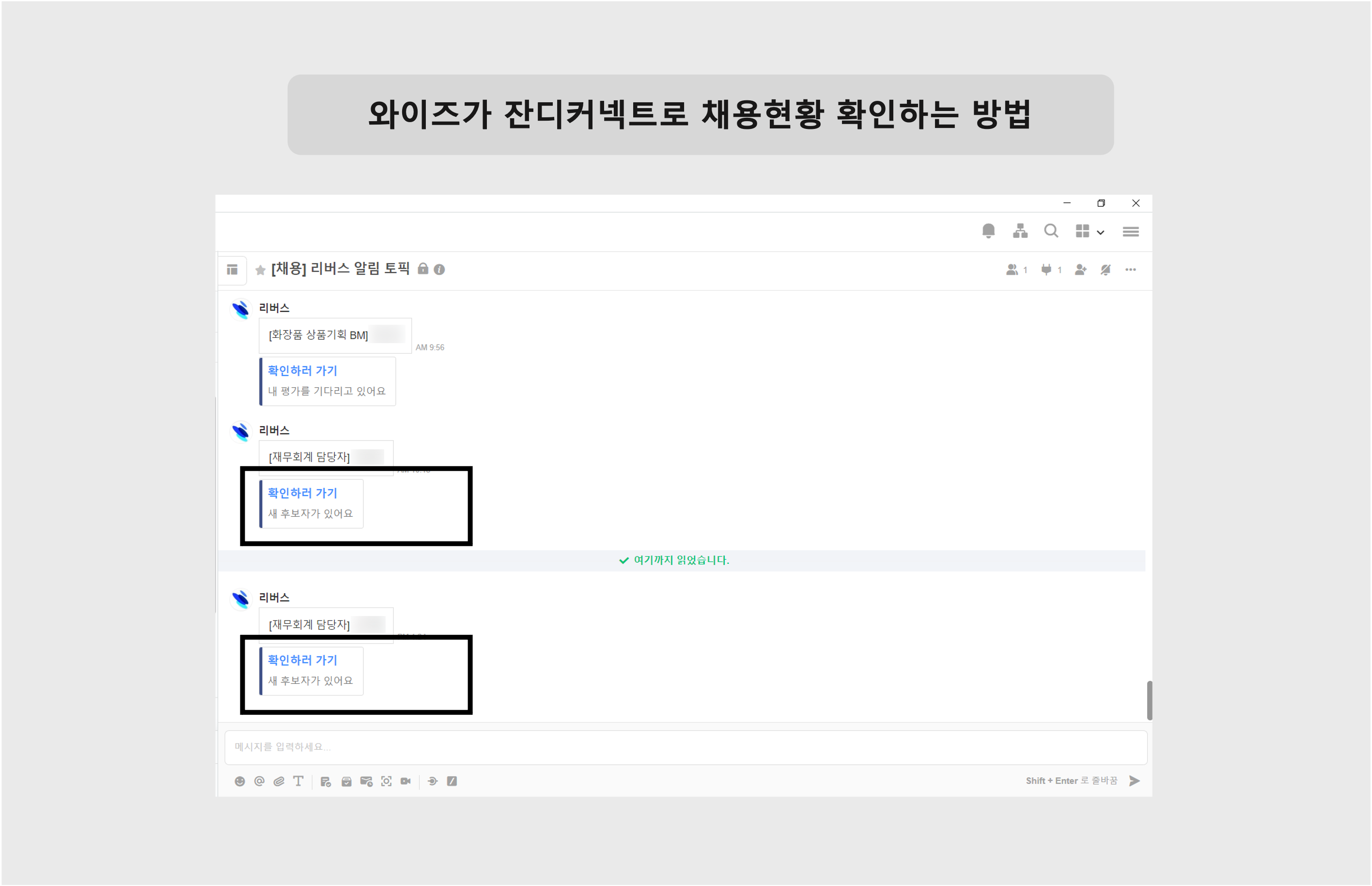Viewport: 1372px width, 886px height.
Task: Star the [채용] 리버스 알림 토픽
Action: click(x=260, y=269)
